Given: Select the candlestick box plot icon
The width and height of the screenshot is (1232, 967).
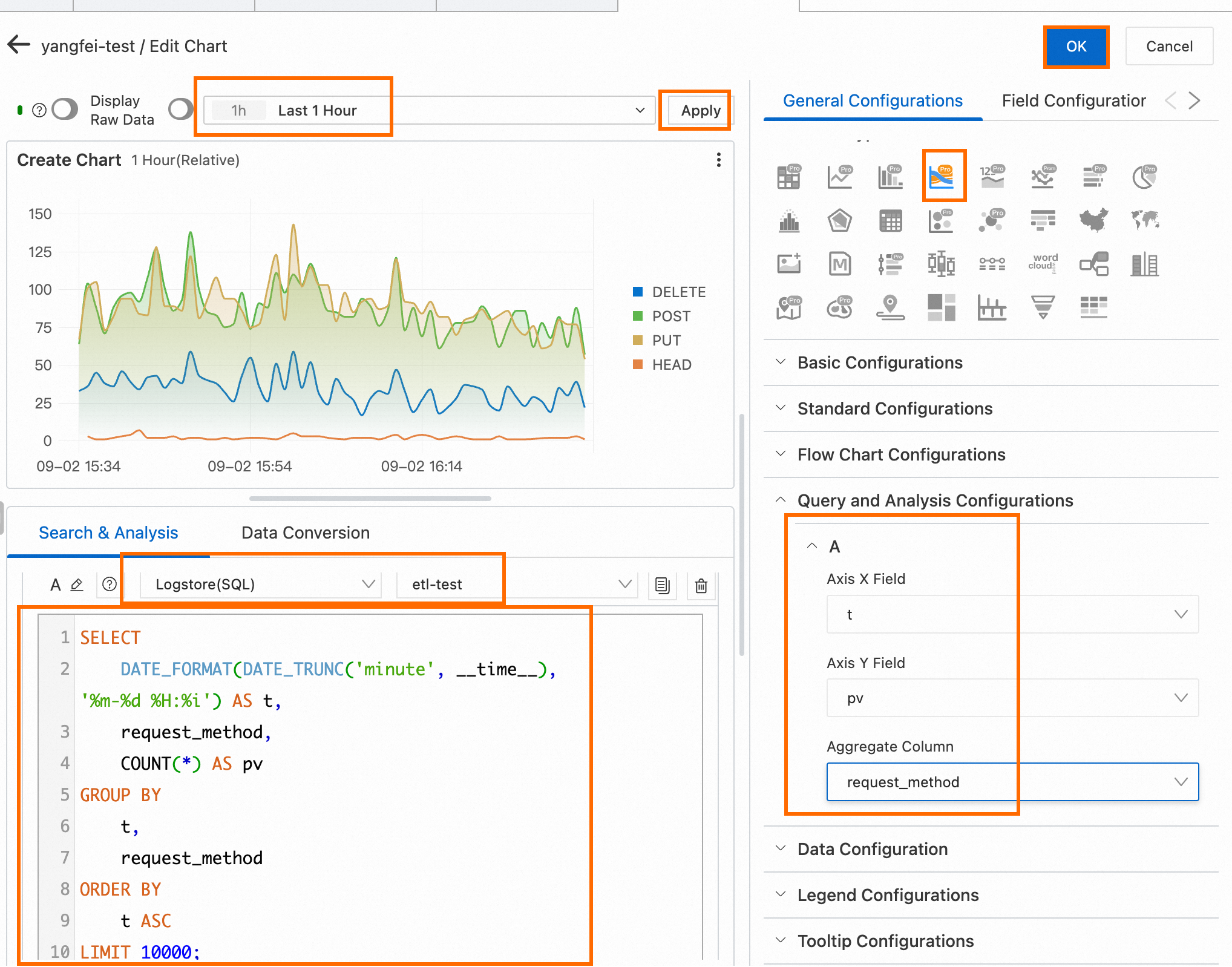Looking at the screenshot, I should pyautogui.click(x=942, y=264).
